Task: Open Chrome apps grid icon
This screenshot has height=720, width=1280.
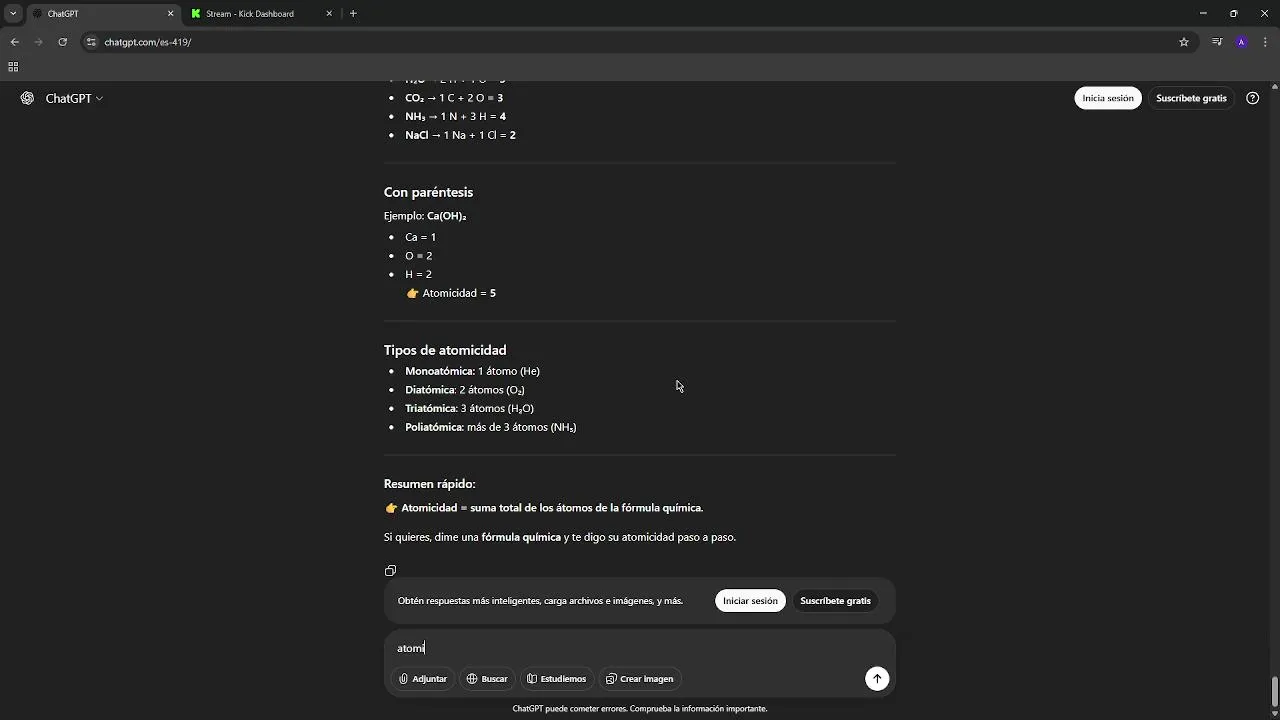Action: point(13,67)
